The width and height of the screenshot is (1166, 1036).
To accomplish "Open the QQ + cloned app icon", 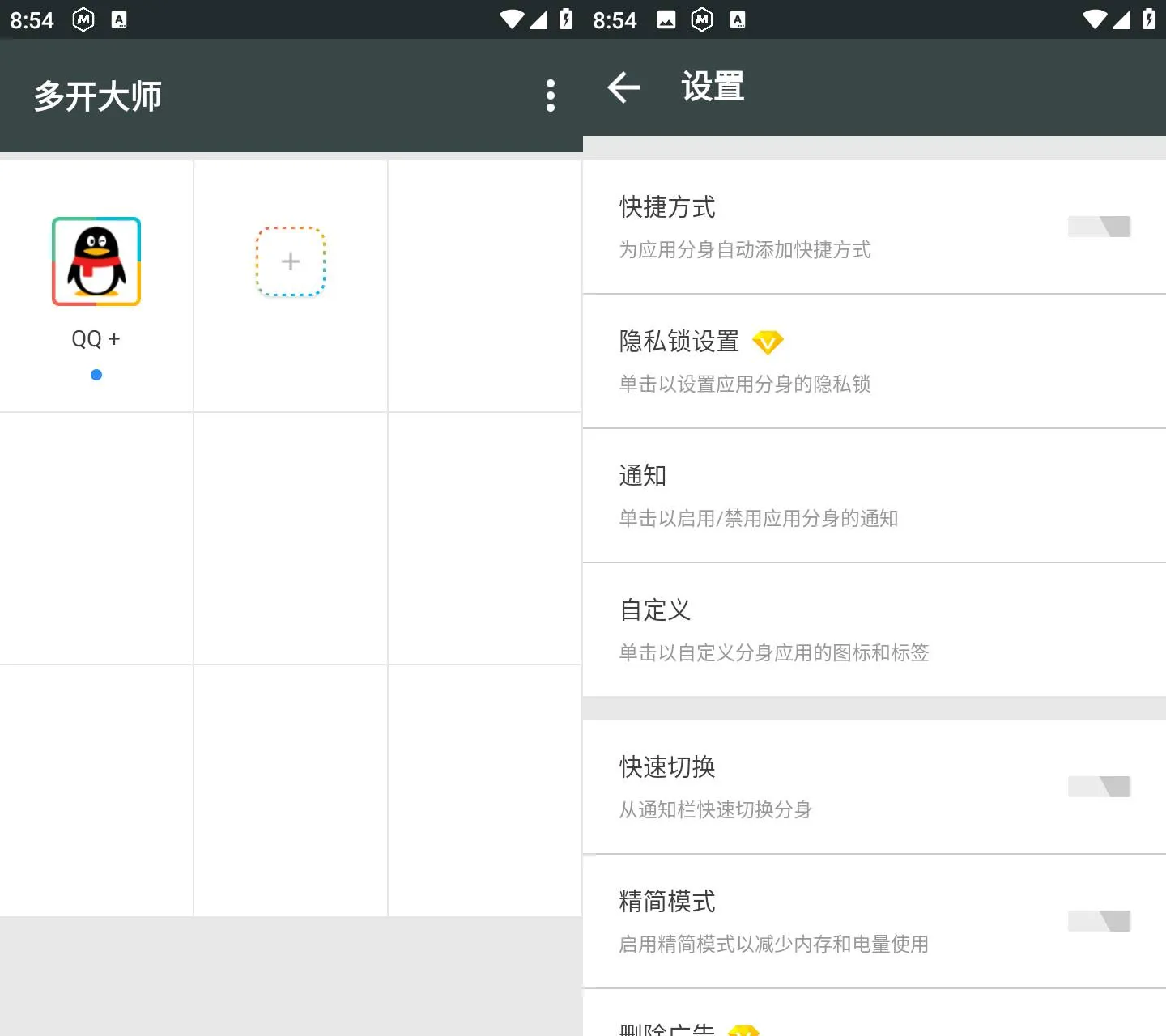I will [x=96, y=261].
